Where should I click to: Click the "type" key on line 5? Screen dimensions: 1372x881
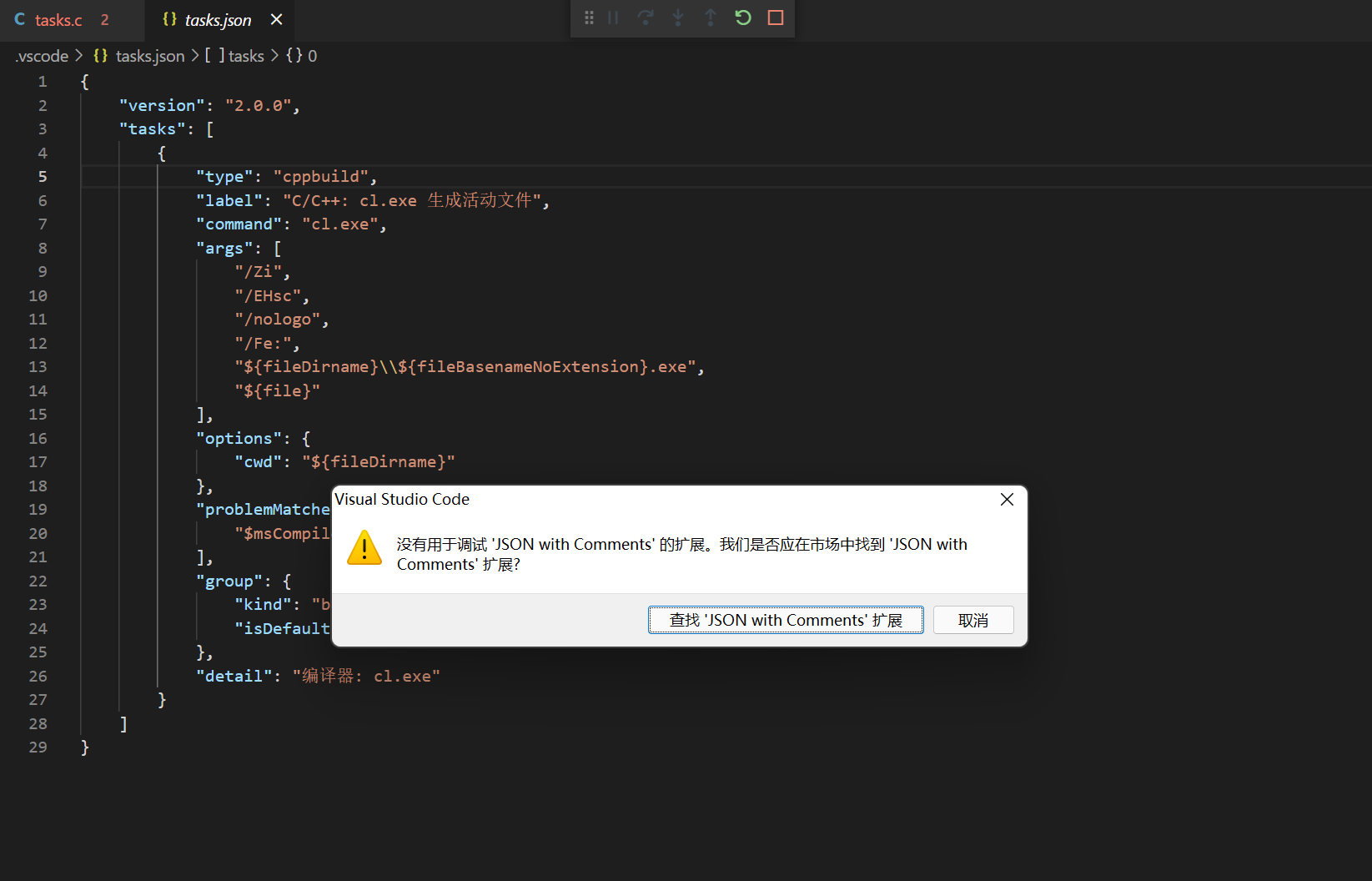tap(224, 177)
